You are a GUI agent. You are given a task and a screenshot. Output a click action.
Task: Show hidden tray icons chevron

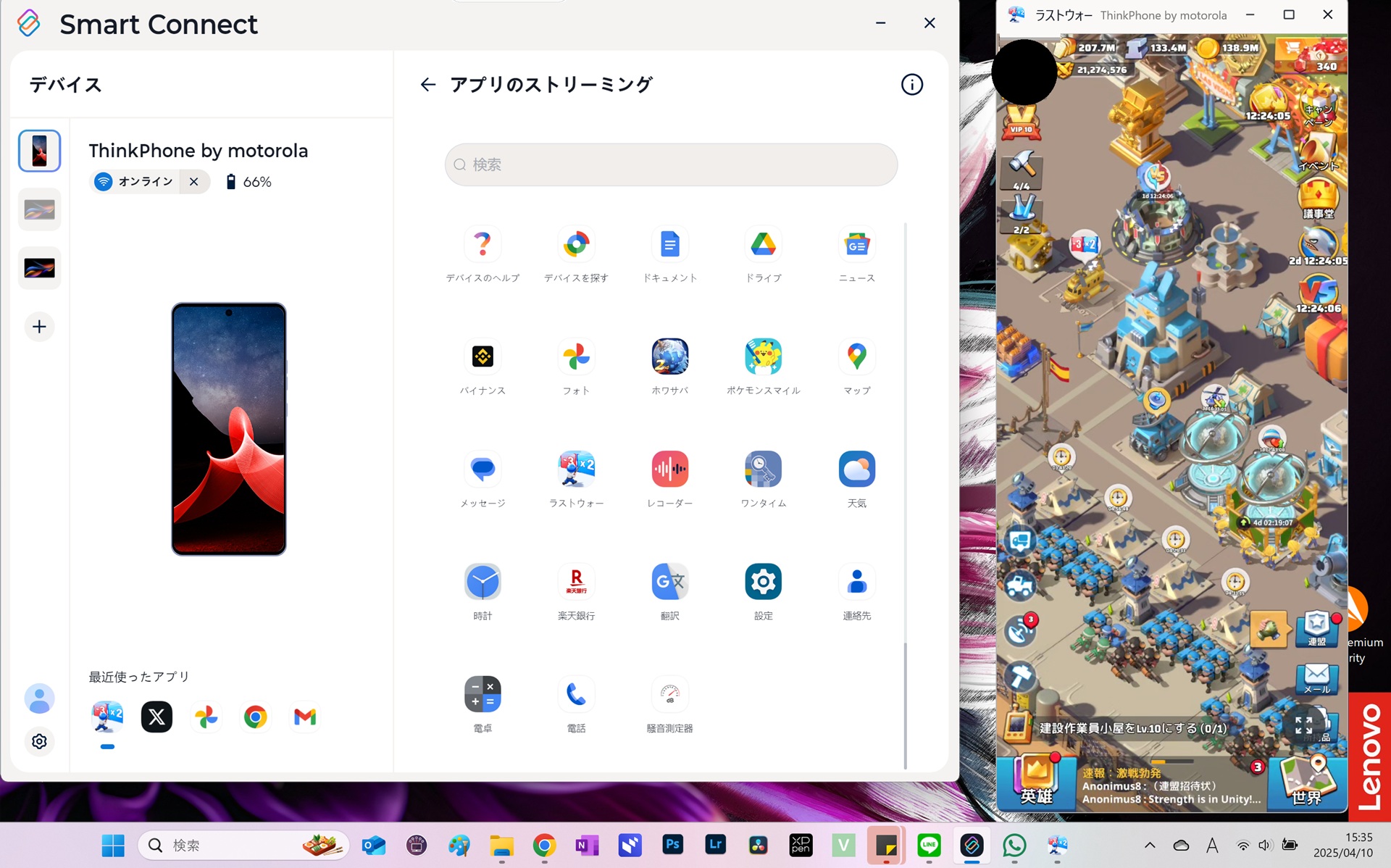point(1150,846)
